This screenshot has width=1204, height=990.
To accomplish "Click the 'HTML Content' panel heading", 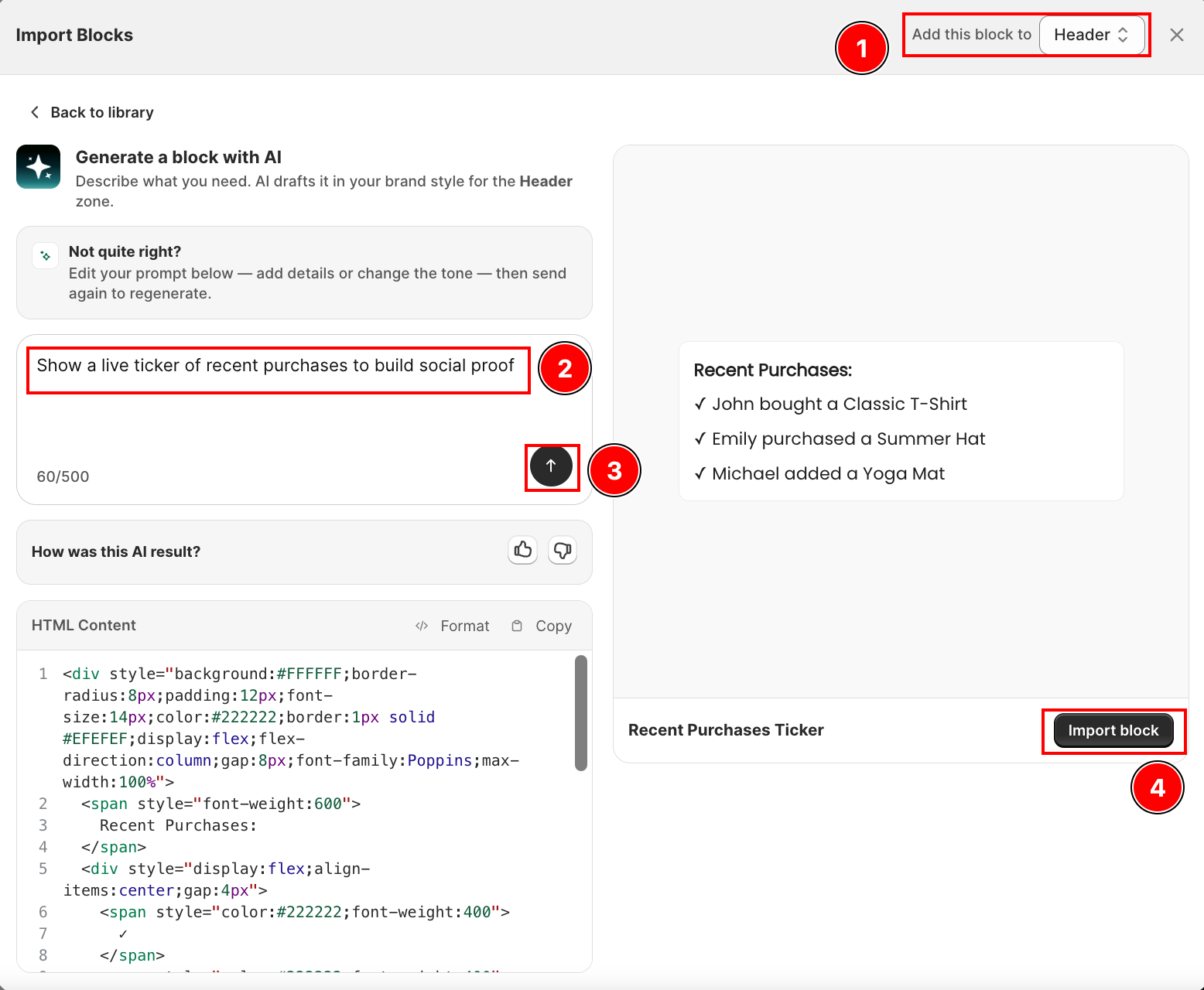I will tap(84, 625).
